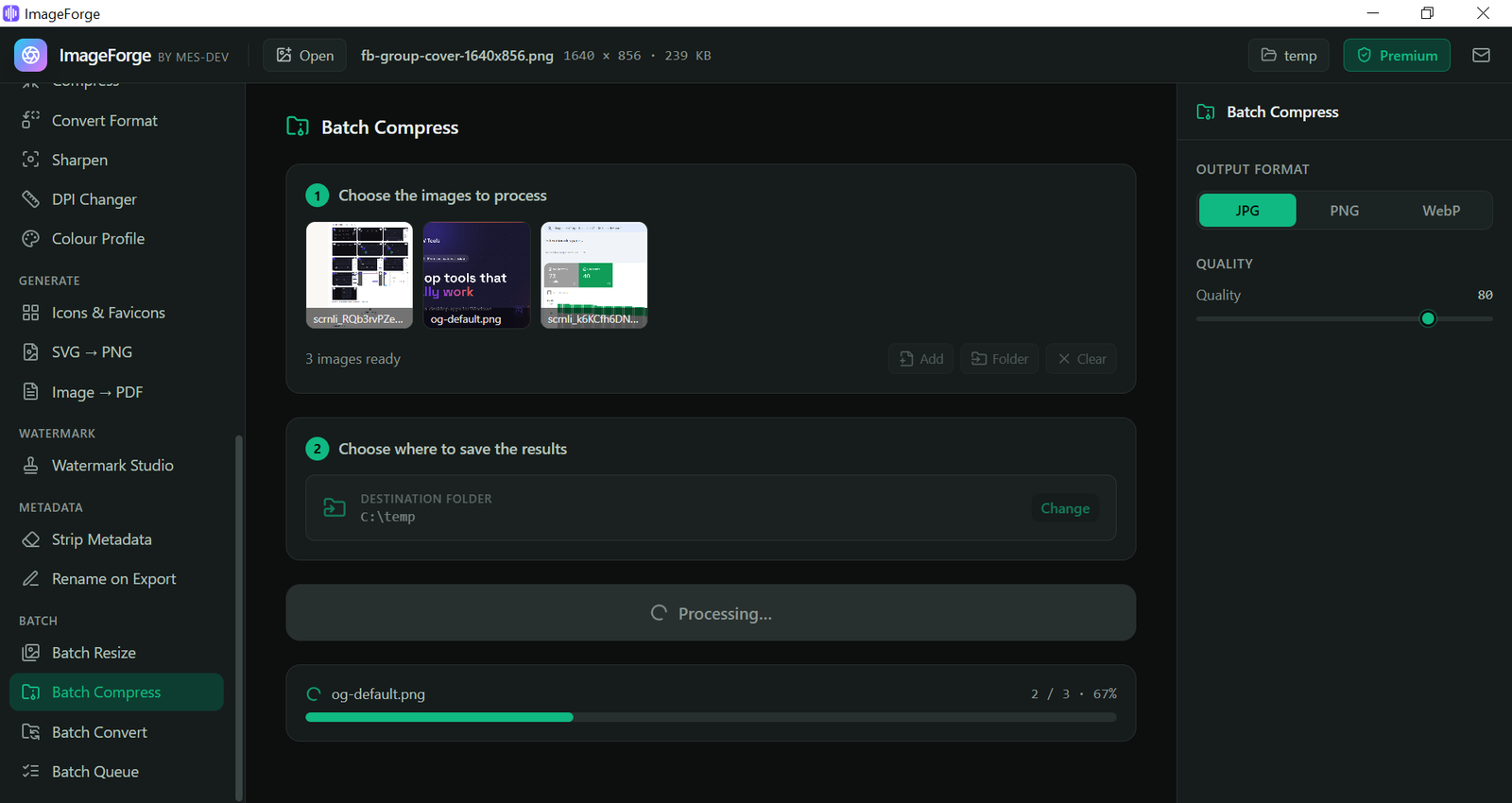1512x803 pixels.
Task: Select PNG output format
Action: click(1344, 211)
